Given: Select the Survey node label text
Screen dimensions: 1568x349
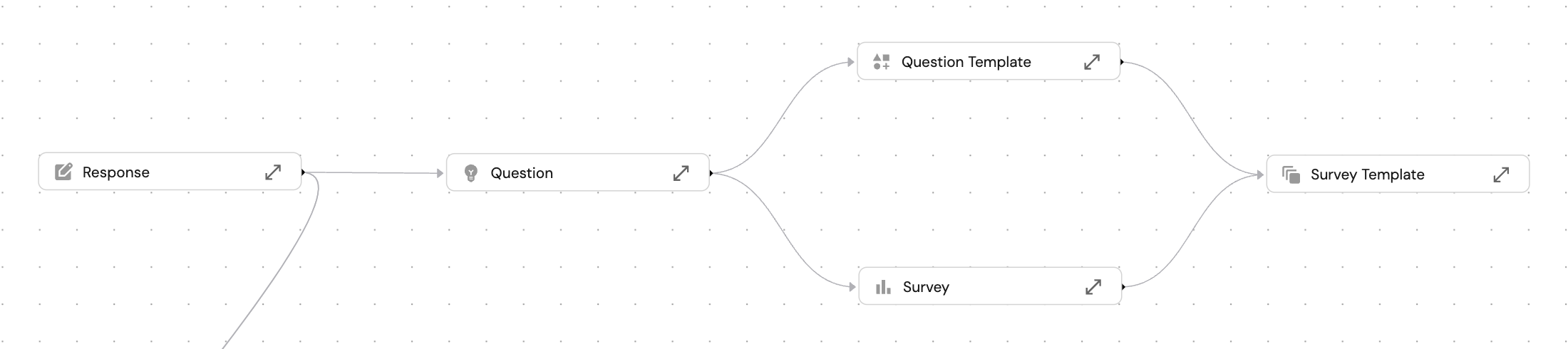Looking at the screenshot, I should pyautogui.click(x=926, y=287).
